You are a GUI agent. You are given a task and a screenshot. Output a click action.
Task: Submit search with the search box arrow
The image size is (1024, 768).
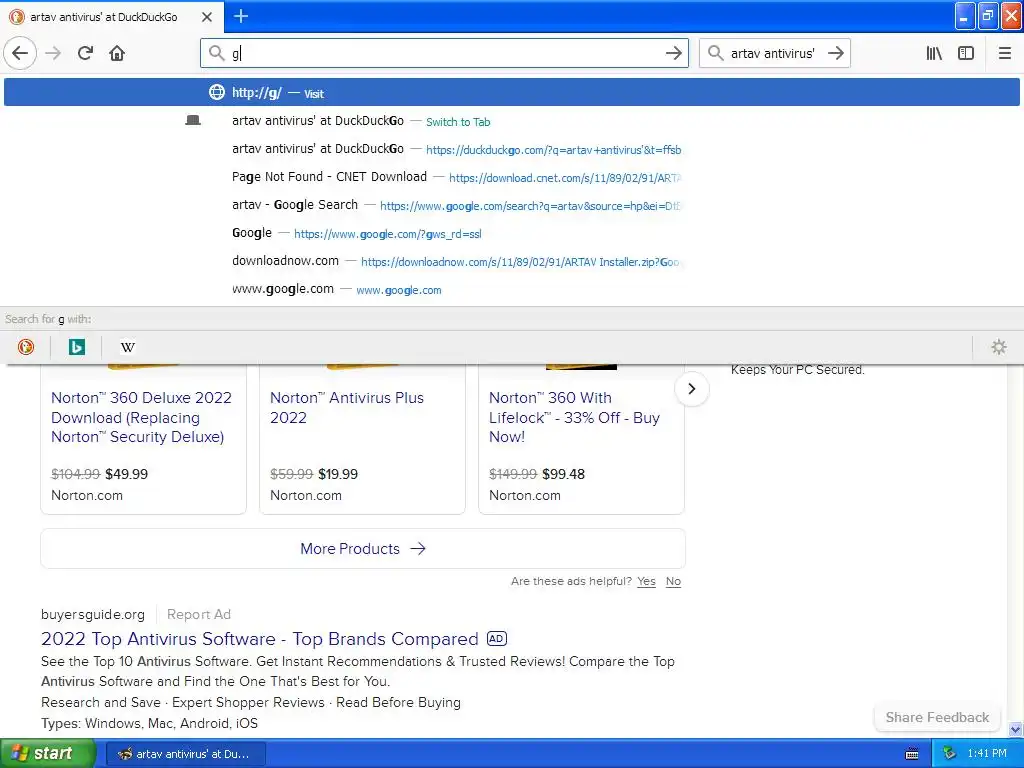(x=835, y=53)
